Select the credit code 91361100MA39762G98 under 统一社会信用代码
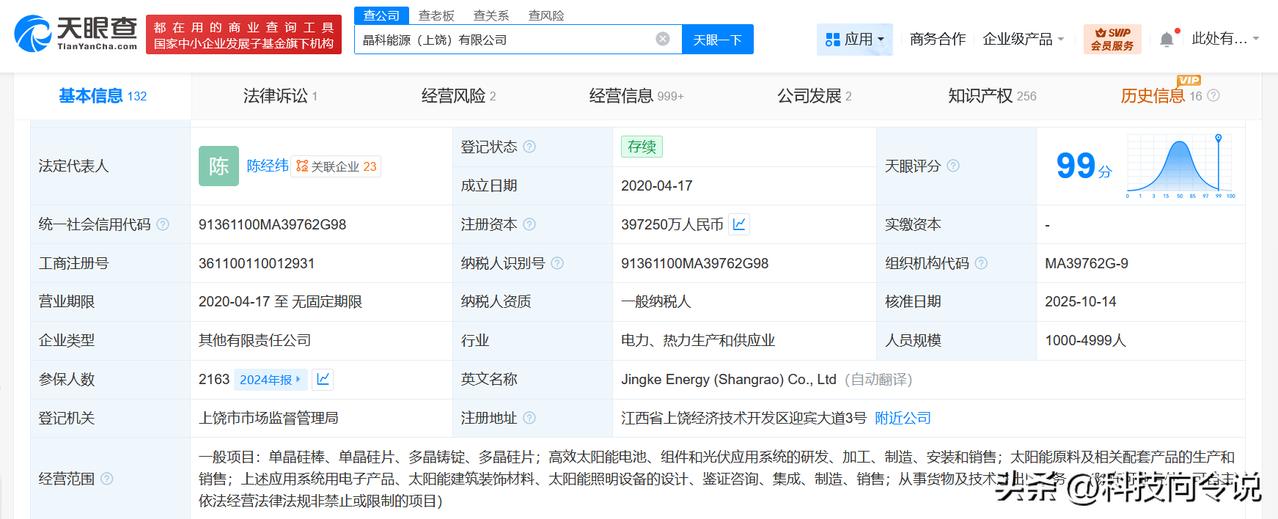 [272, 225]
